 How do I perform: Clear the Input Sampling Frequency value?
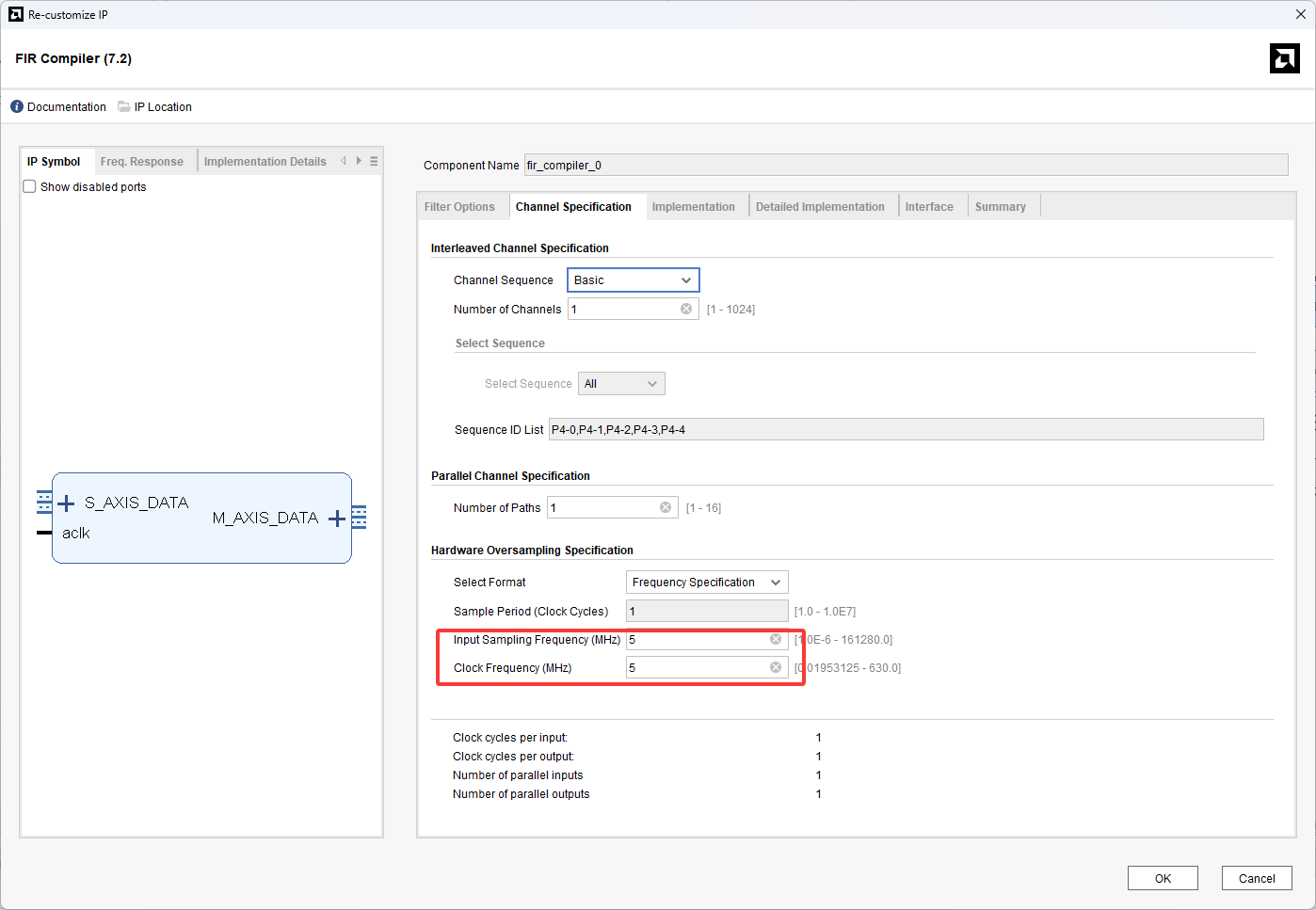tap(776, 639)
